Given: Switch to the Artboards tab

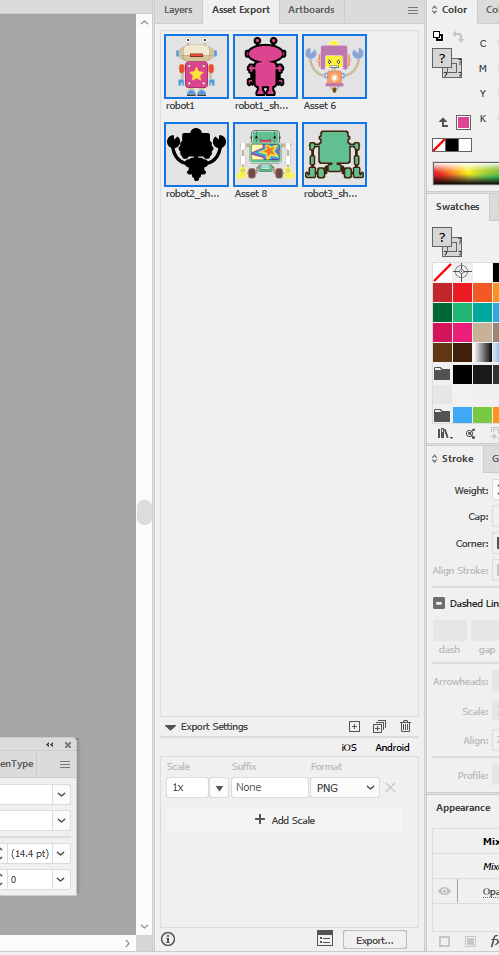Looking at the screenshot, I should coord(311,10).
